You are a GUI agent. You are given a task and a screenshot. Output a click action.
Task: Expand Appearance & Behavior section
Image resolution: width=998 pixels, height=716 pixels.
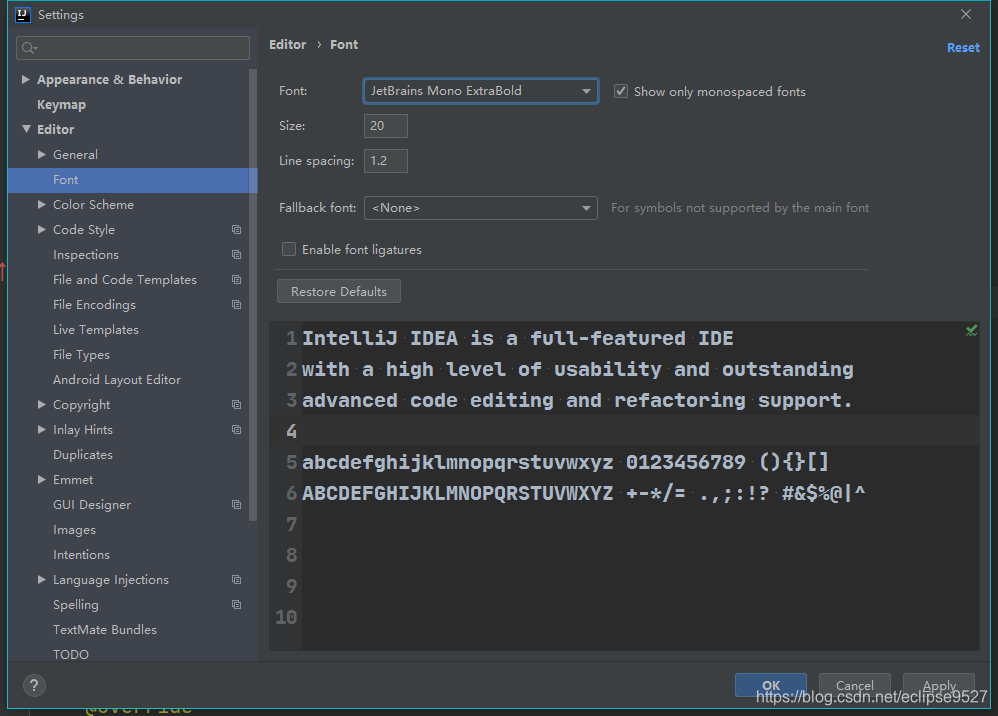tap(26, 80)
